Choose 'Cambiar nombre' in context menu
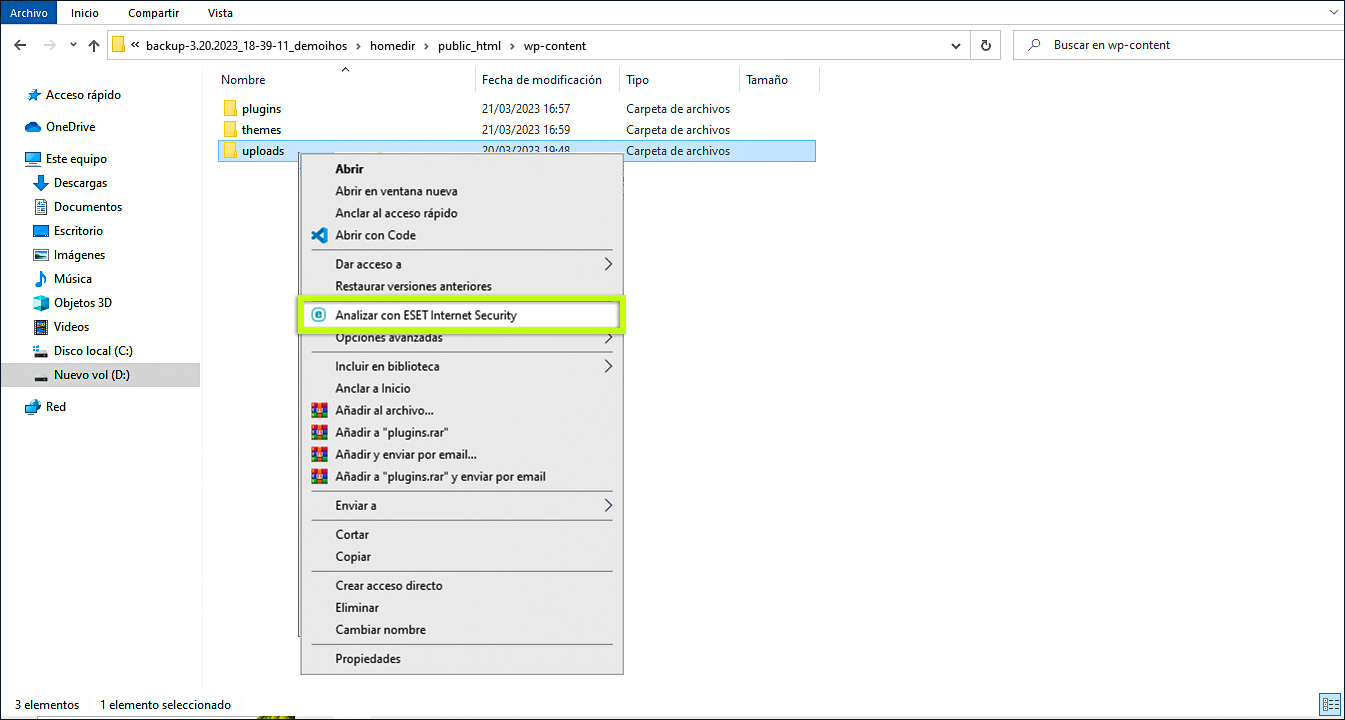This screenshot has width=1345, height=720. pos(380,630)
